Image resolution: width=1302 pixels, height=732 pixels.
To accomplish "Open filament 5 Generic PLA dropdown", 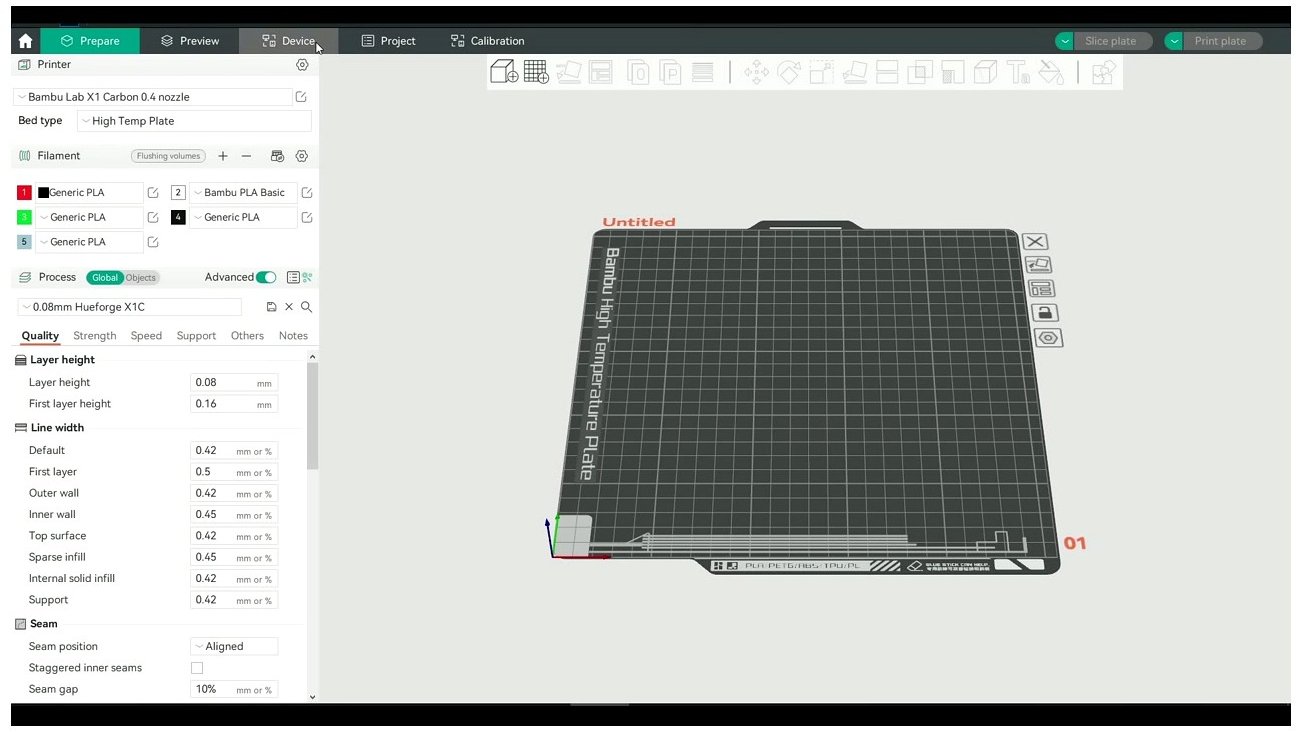I will (89, 242).
